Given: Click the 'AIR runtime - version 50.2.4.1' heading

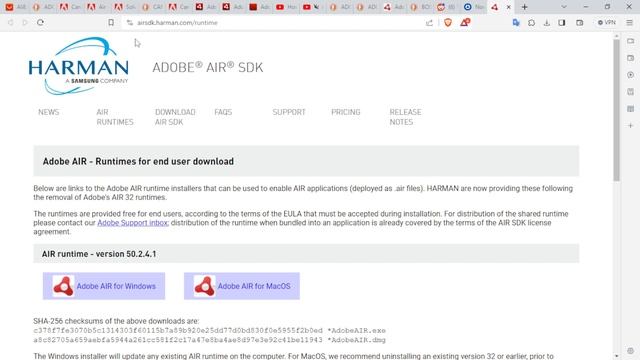Looking at the screenshot, I should (99, 254).
